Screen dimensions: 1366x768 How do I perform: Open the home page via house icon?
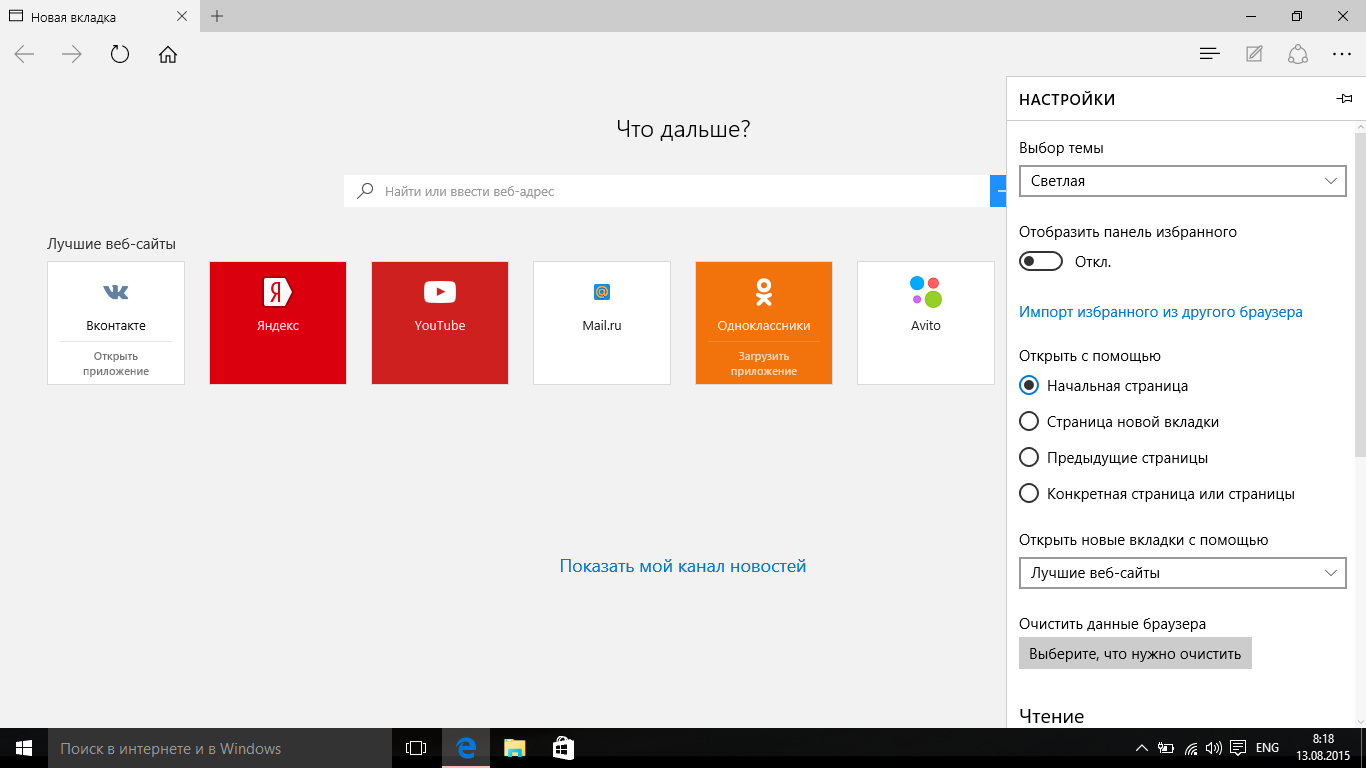coord(168,54)
